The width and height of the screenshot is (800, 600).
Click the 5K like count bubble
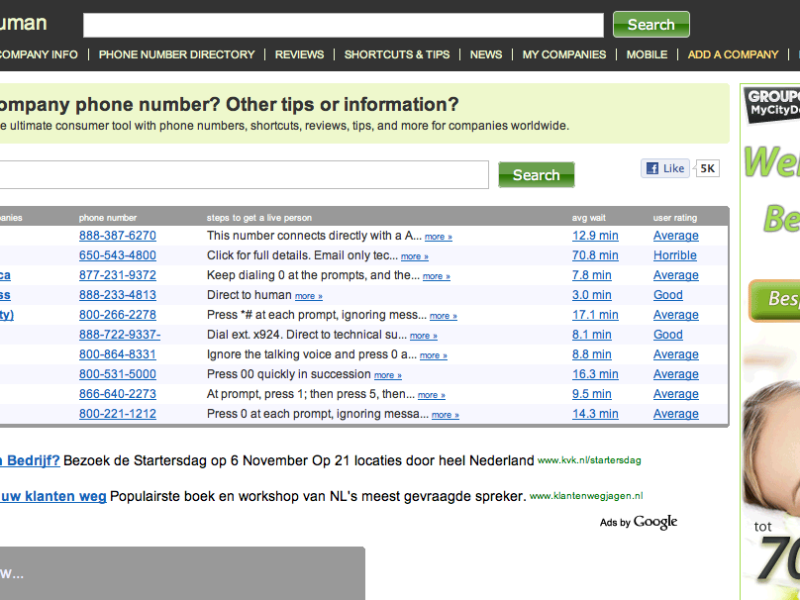(708, 168)
